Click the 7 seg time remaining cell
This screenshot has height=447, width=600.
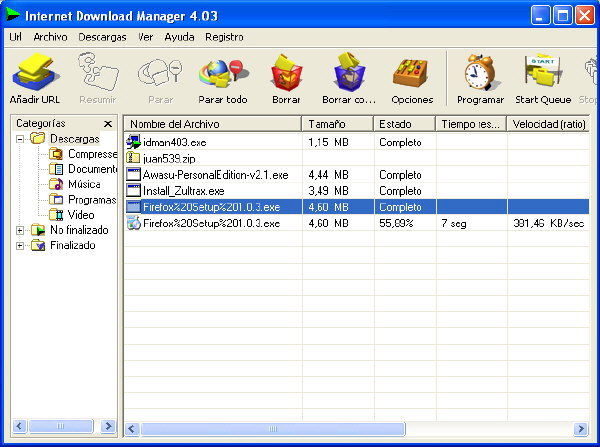[x=454, y=223]
